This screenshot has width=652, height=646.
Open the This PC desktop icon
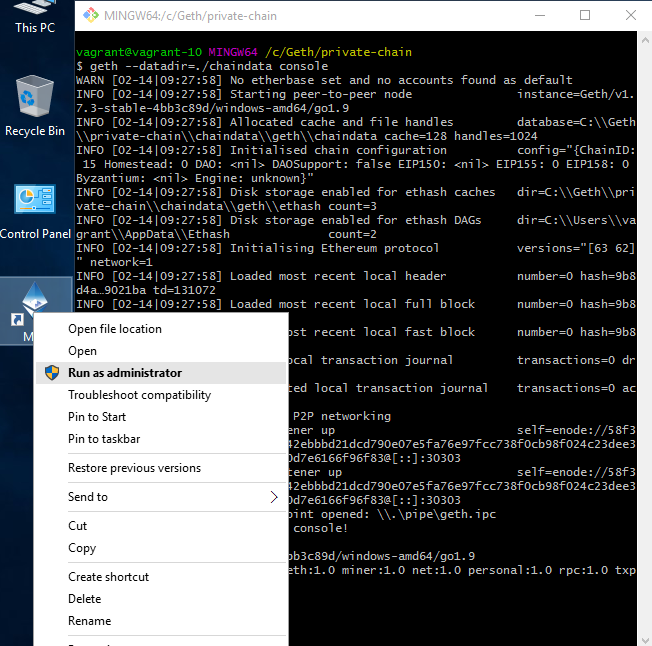(35, 17)
